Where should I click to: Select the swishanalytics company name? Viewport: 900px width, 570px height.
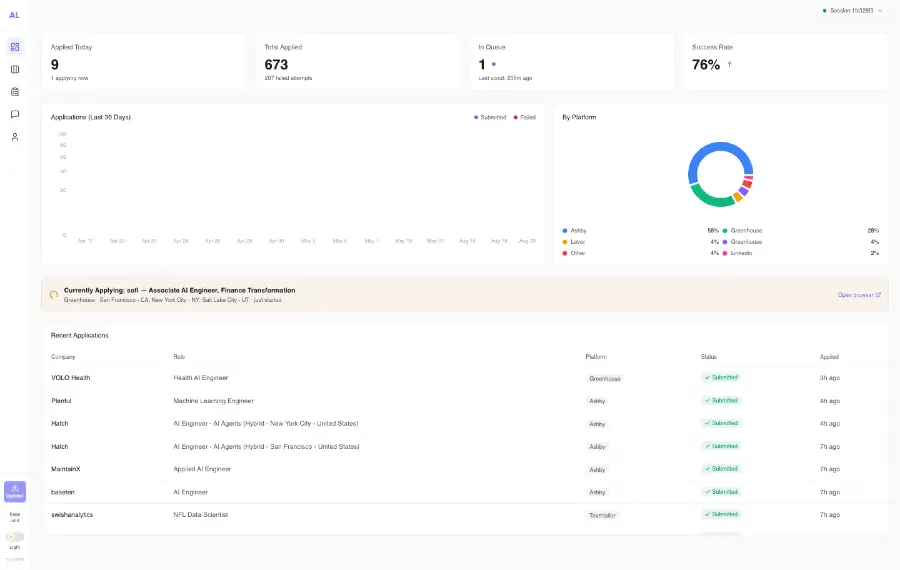[72, 515]
